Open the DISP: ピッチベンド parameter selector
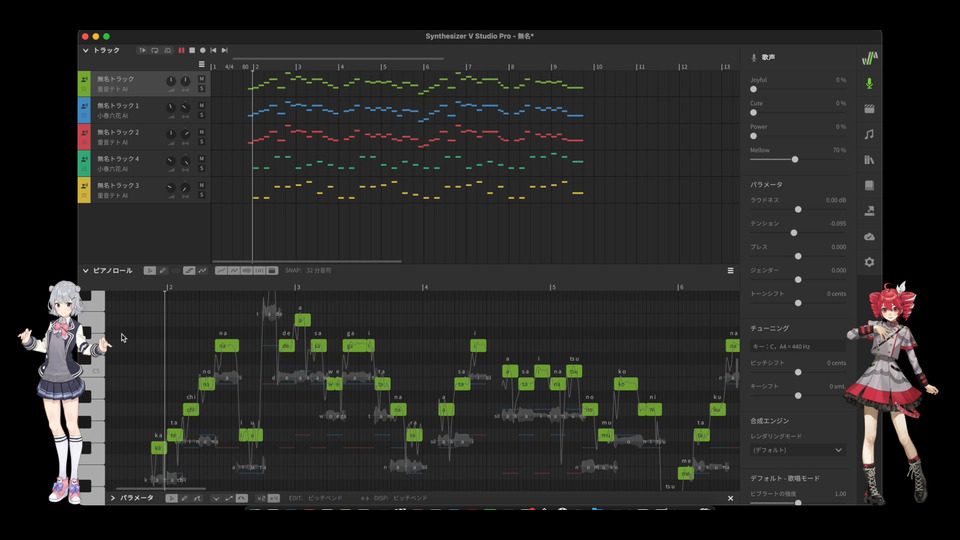 coord(401,498)
